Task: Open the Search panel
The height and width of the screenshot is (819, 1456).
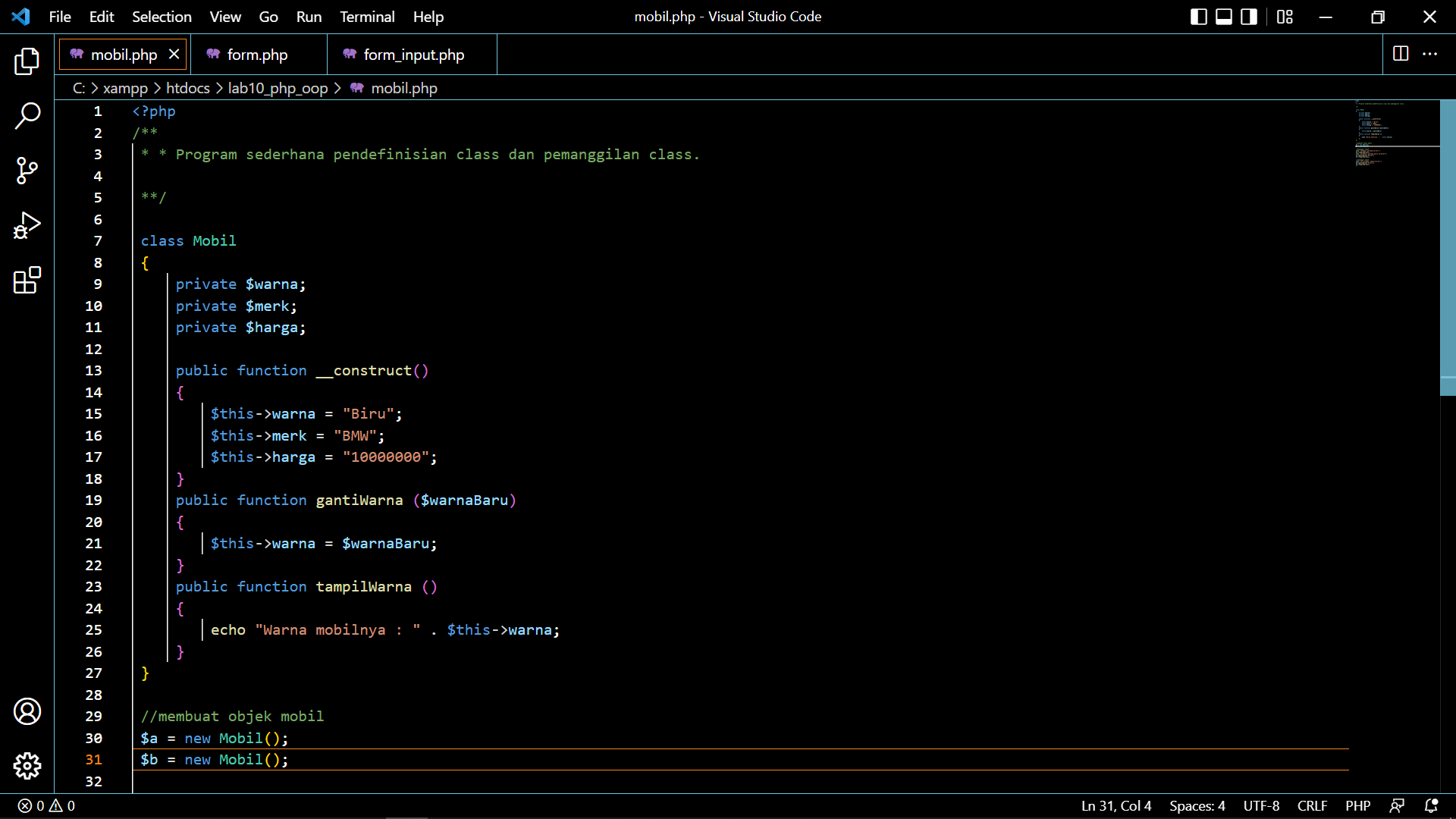Action: pyautogui.click(x=27, y=116)
